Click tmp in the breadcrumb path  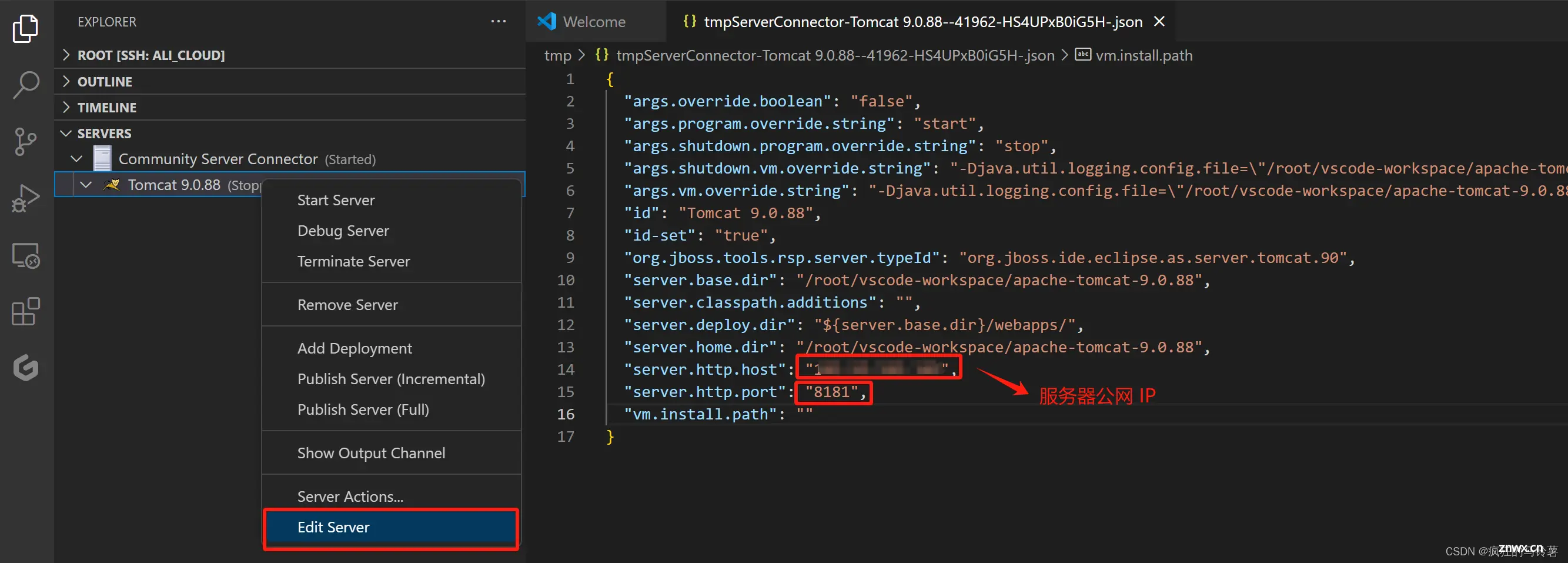pyautogui.click(x=557, y=55)
